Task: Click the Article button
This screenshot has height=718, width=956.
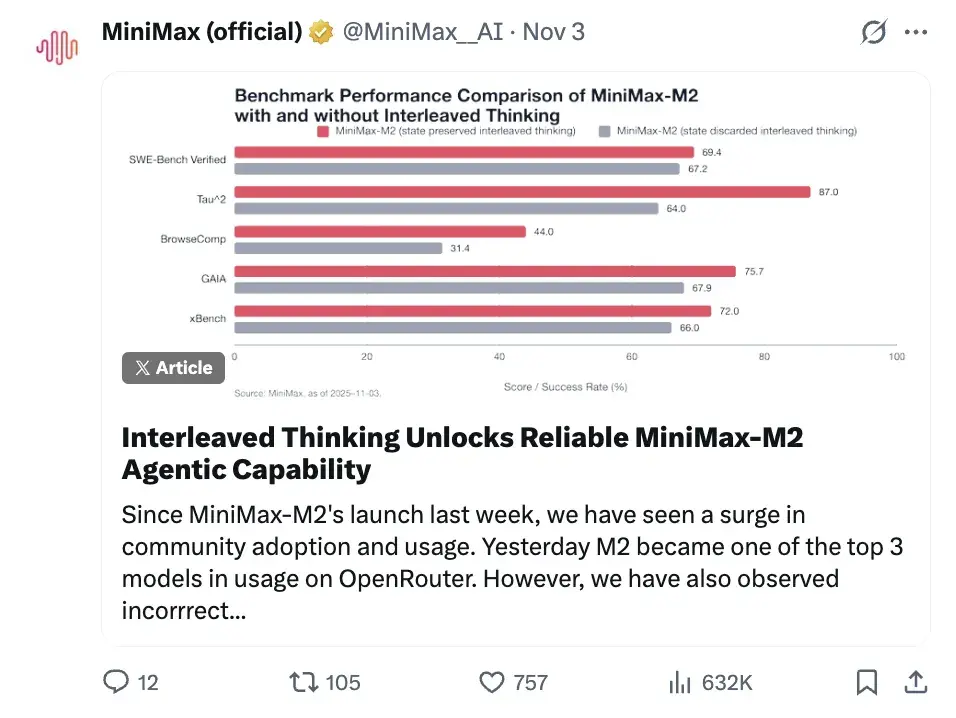Action: [x=173, y=367]
